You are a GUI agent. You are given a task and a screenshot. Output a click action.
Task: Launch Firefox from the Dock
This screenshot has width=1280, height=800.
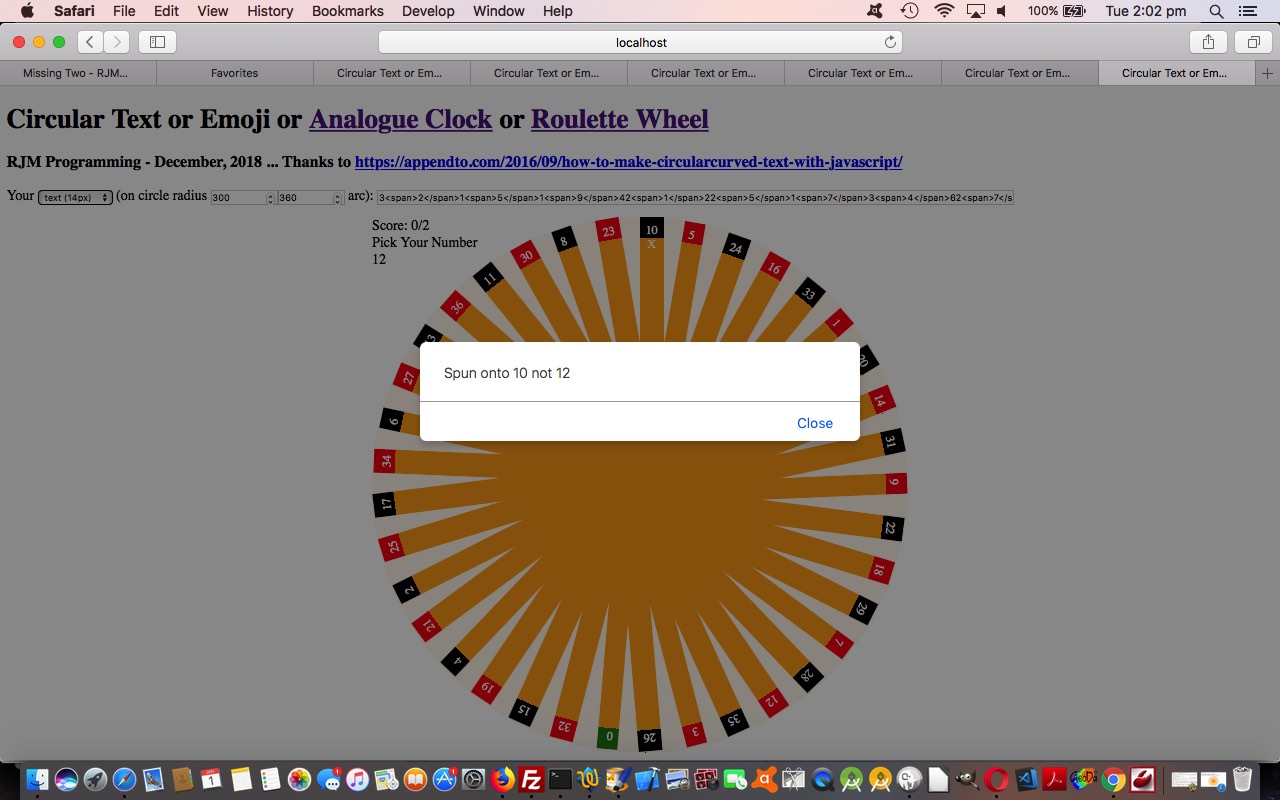(x=502, y=779)
